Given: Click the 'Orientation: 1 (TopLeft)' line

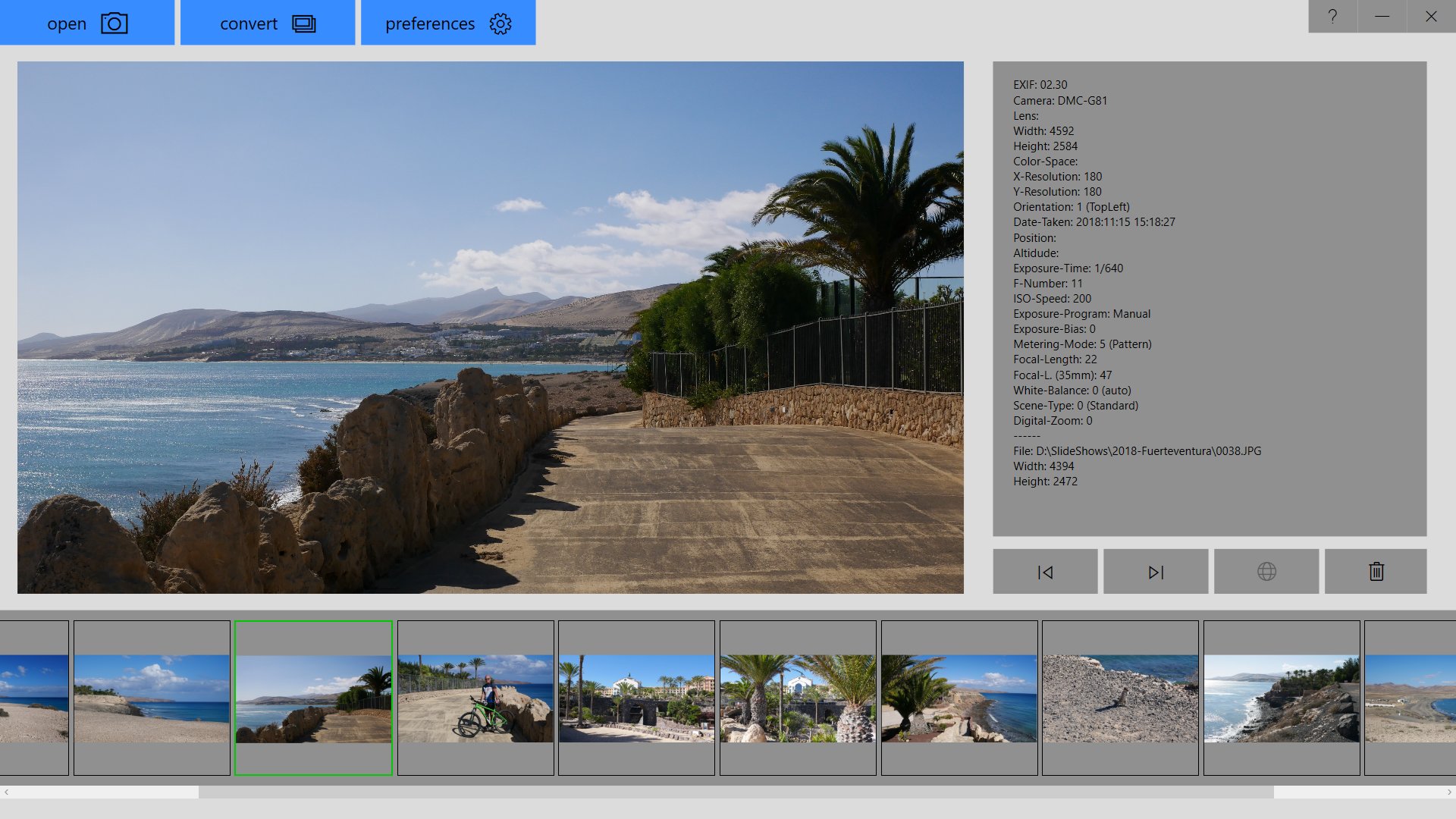Looking at the screenshot, I should pyautogui.click(x=1072, y=207).
